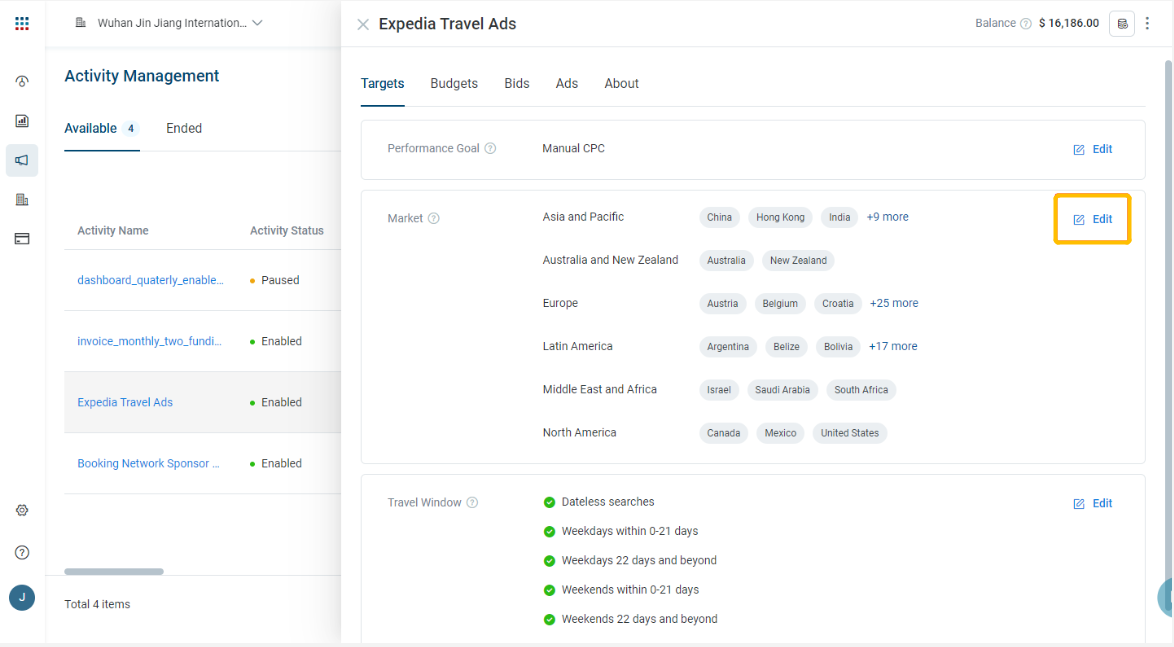This screenshot has width=1174, height=647.
Task: Click the Belgium market tag
Action: pos(780,304)
